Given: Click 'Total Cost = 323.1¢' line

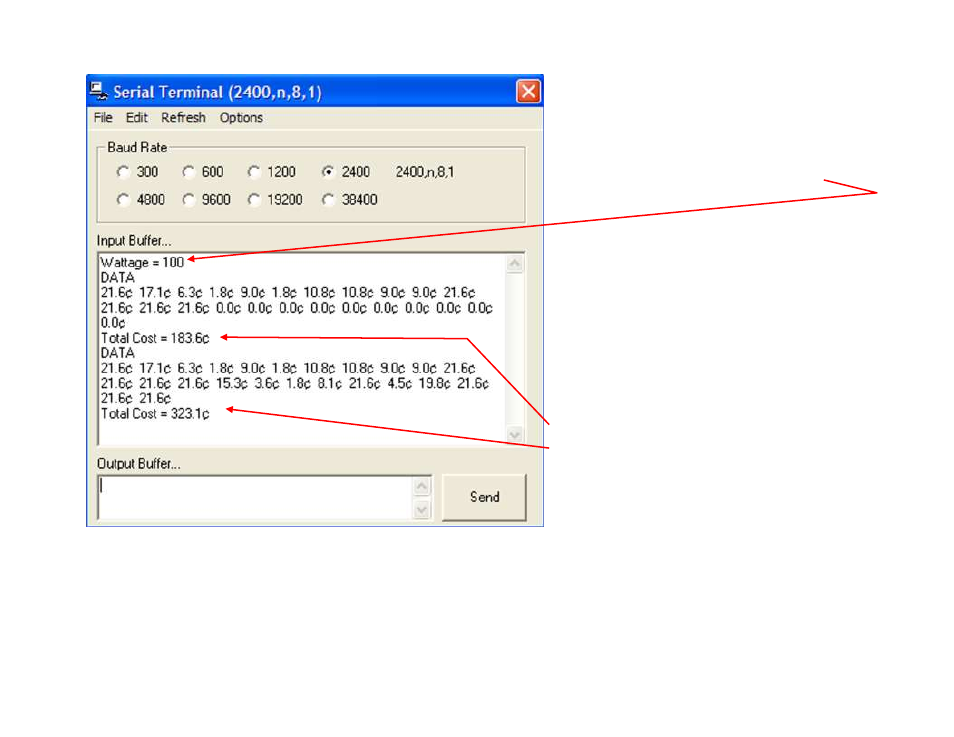Looking at the screenshot, I should coord(155,414).
